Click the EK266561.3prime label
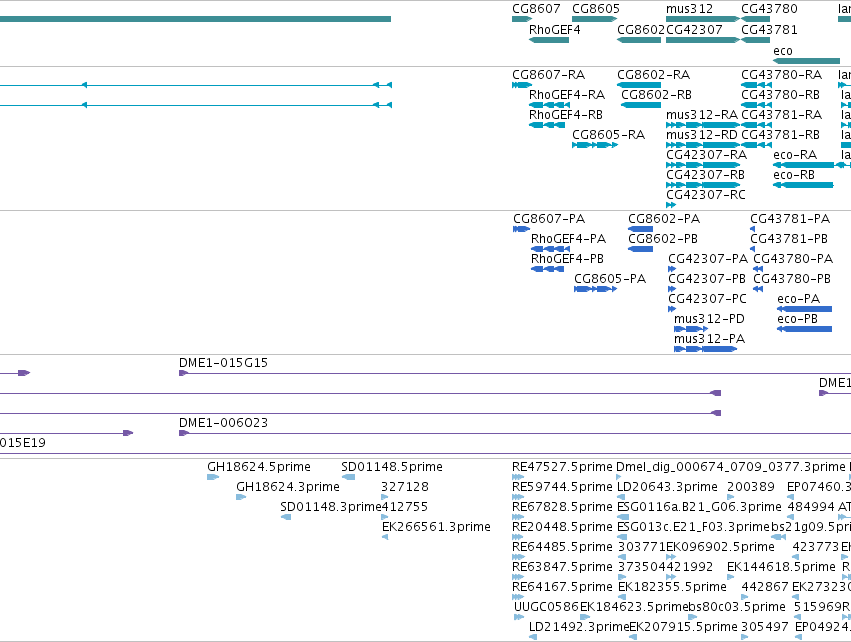Image resolution: width=851 pixels, height=642 pixels. click(436, 527)
